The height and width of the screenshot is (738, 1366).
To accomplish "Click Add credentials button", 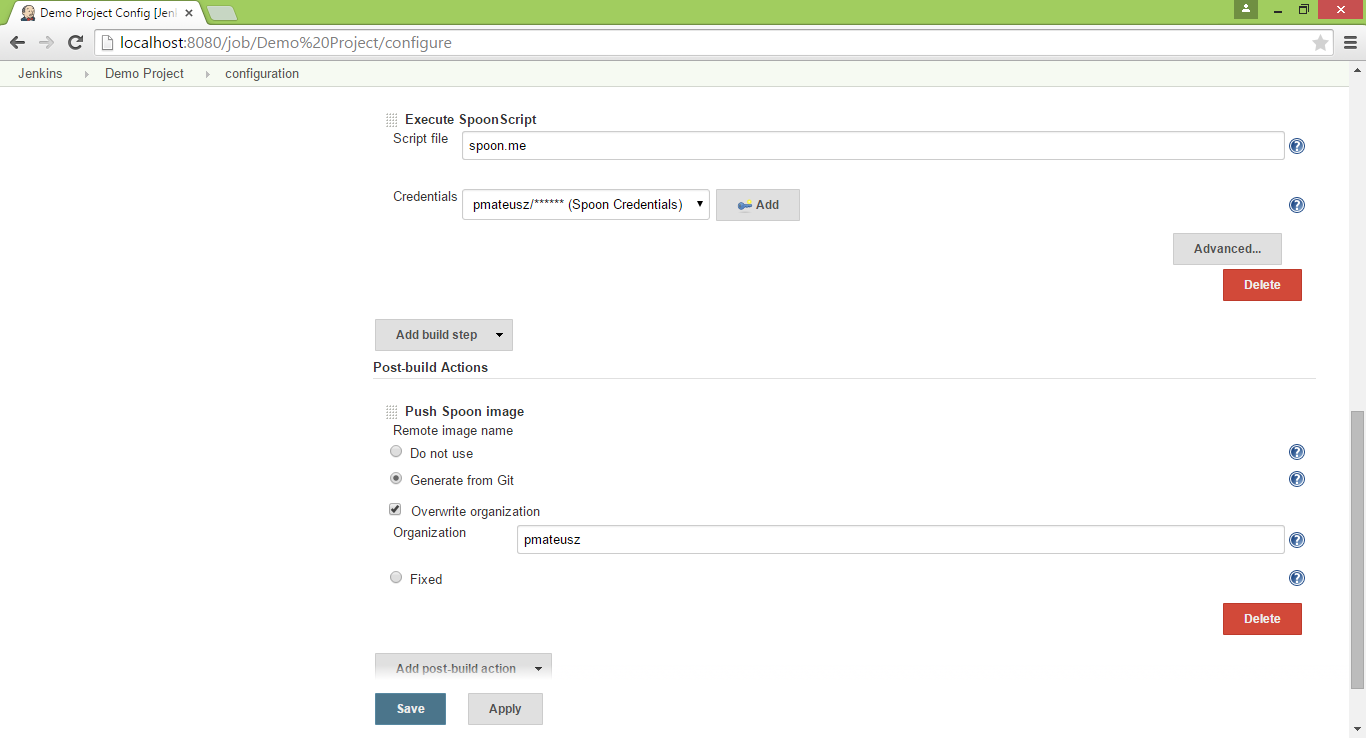I will (x=758, y=205).
